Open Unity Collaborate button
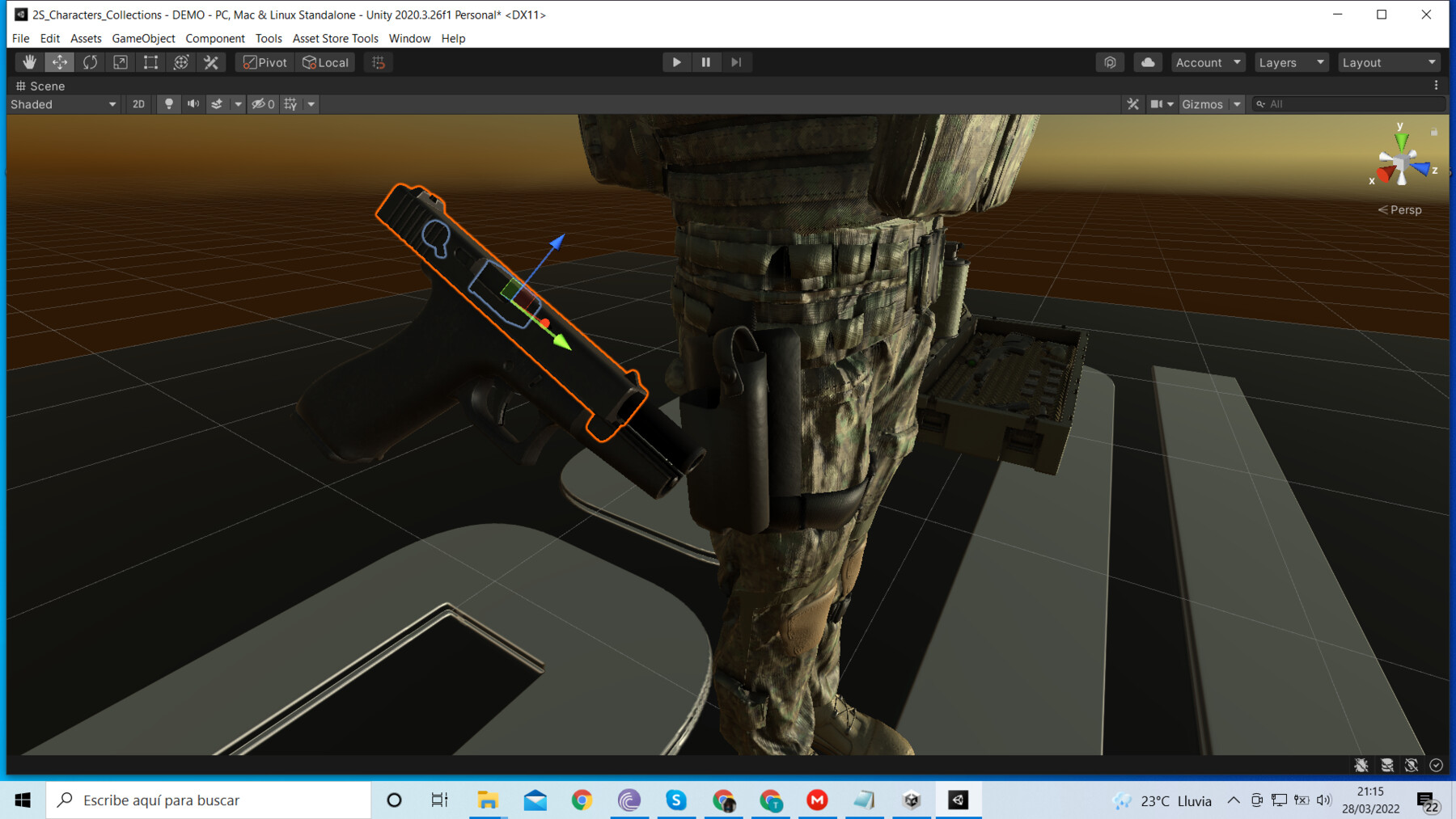 click(x=1110, y=62)
